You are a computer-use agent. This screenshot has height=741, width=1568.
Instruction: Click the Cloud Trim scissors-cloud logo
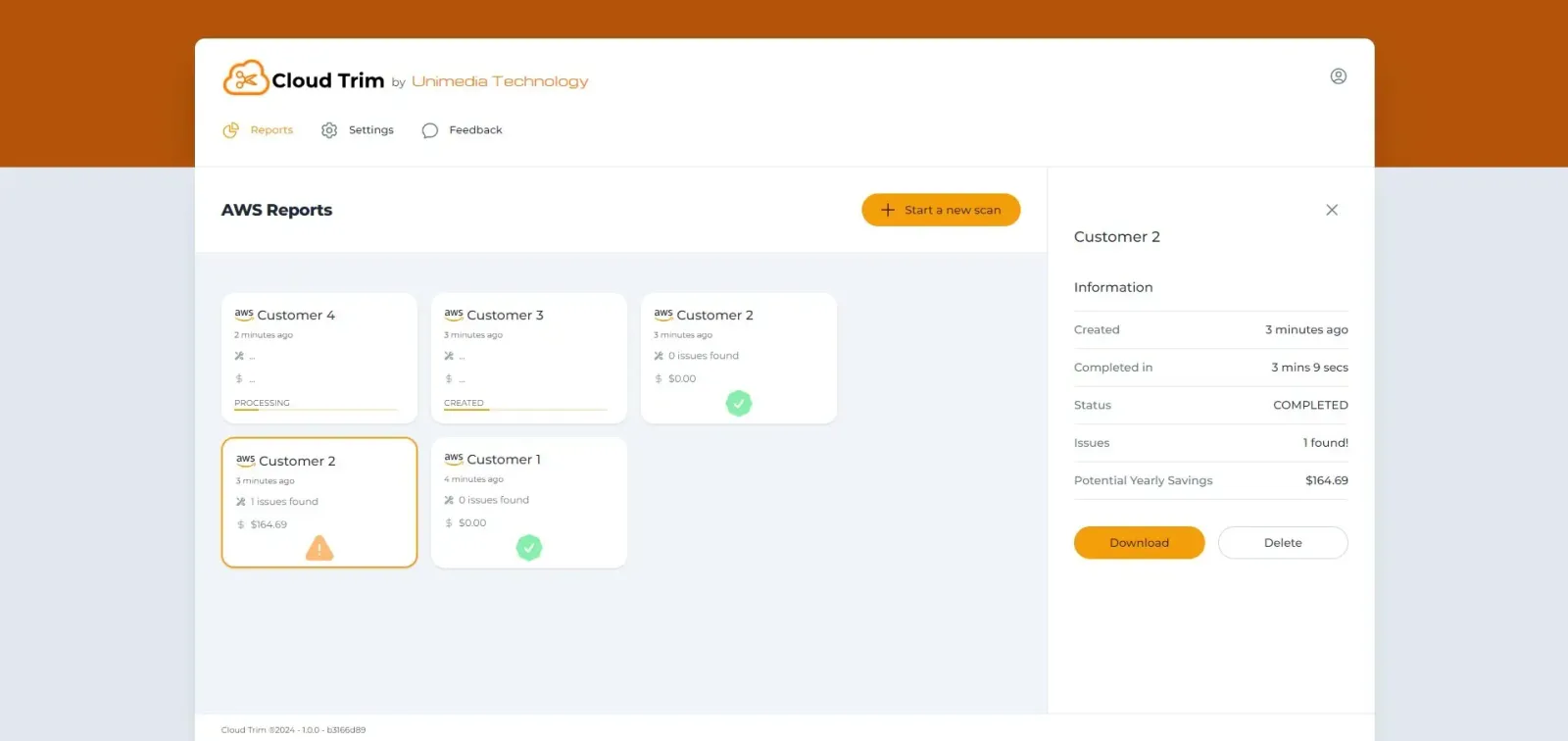coord(246,78)
